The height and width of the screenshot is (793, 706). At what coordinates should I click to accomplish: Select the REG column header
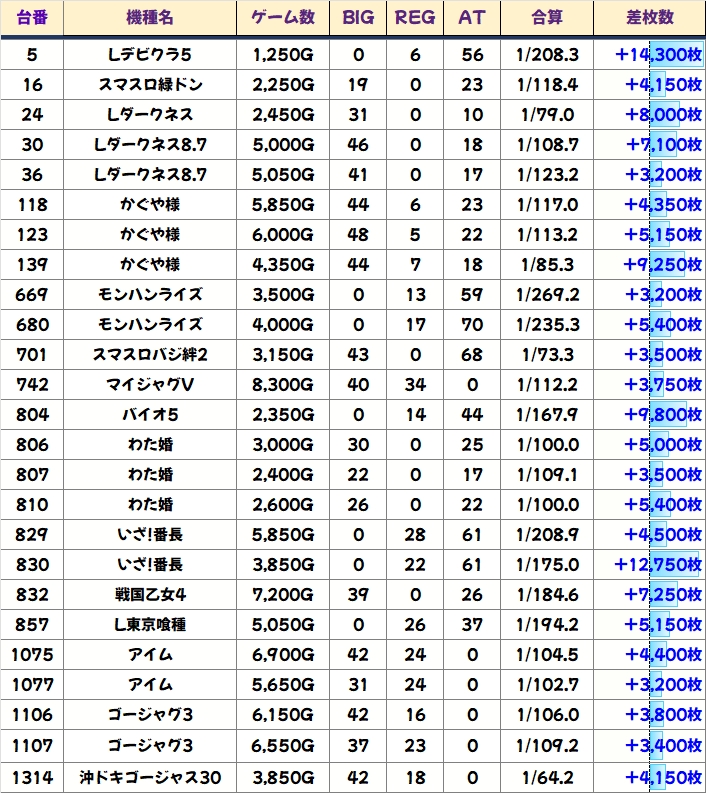pos(415,18)
